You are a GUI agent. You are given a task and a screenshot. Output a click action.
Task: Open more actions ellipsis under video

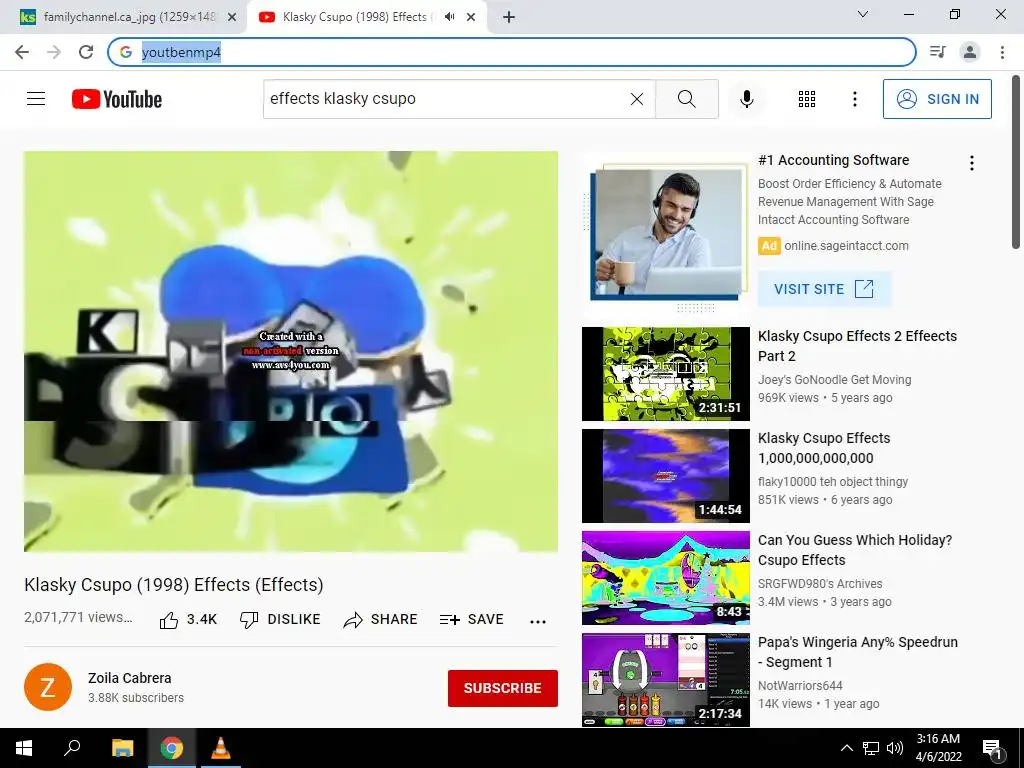(x=537, y=621)
